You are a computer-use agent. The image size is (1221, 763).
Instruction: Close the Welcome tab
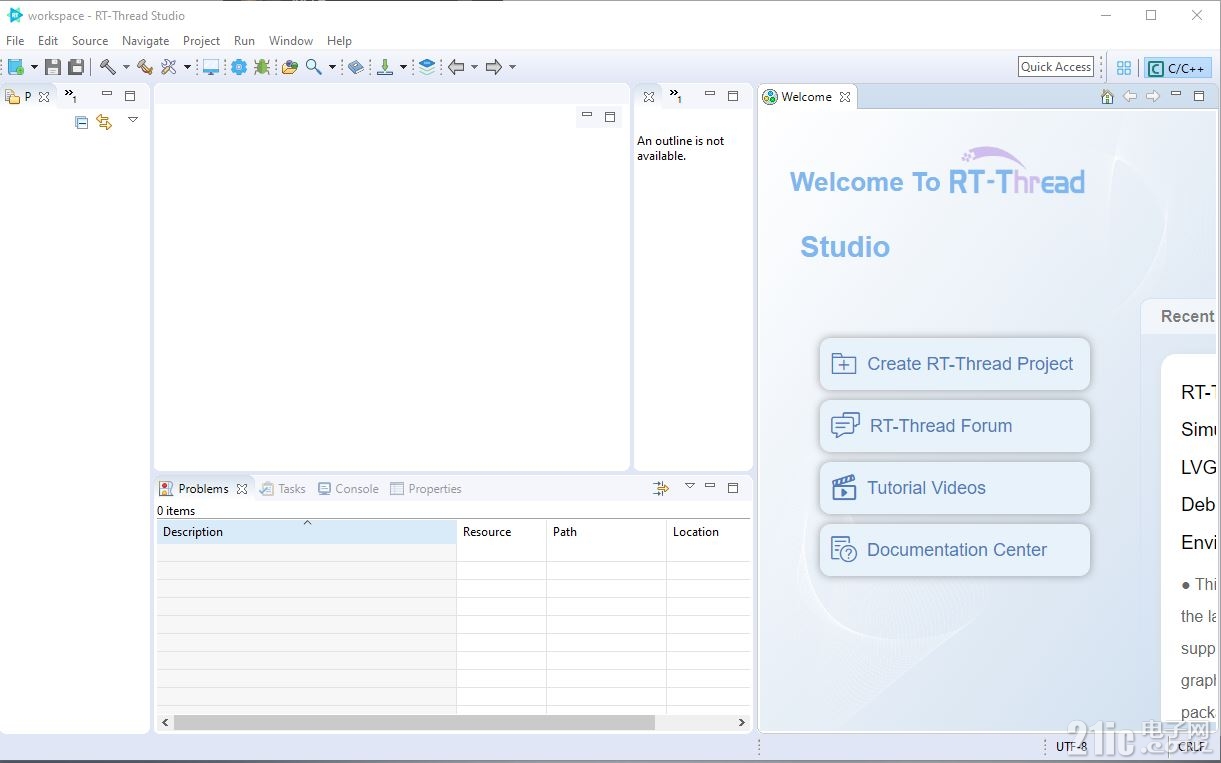(845, 97)
